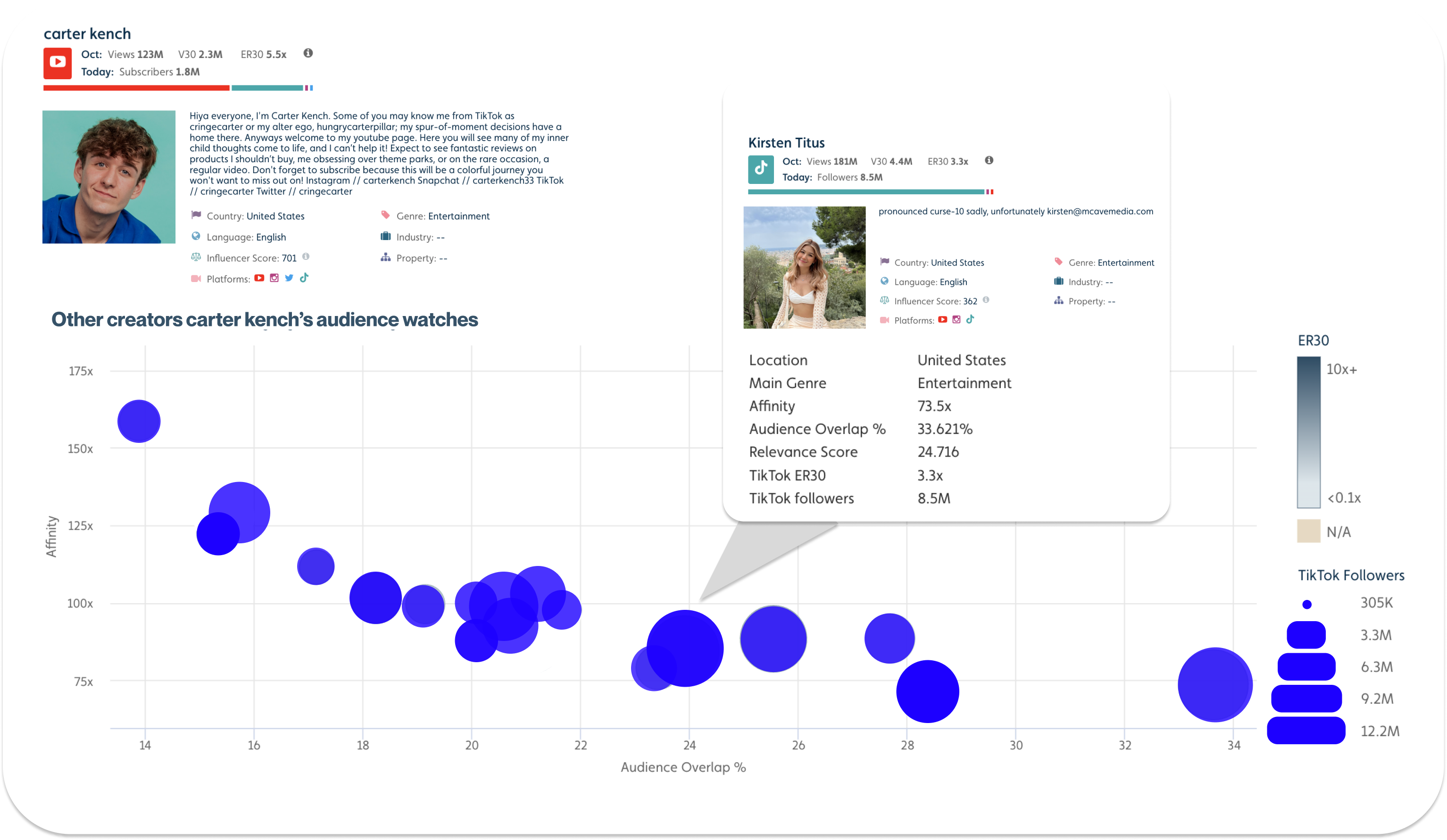
Task: Click Kirsten Titus's profile photo
Action: (805, 267)
